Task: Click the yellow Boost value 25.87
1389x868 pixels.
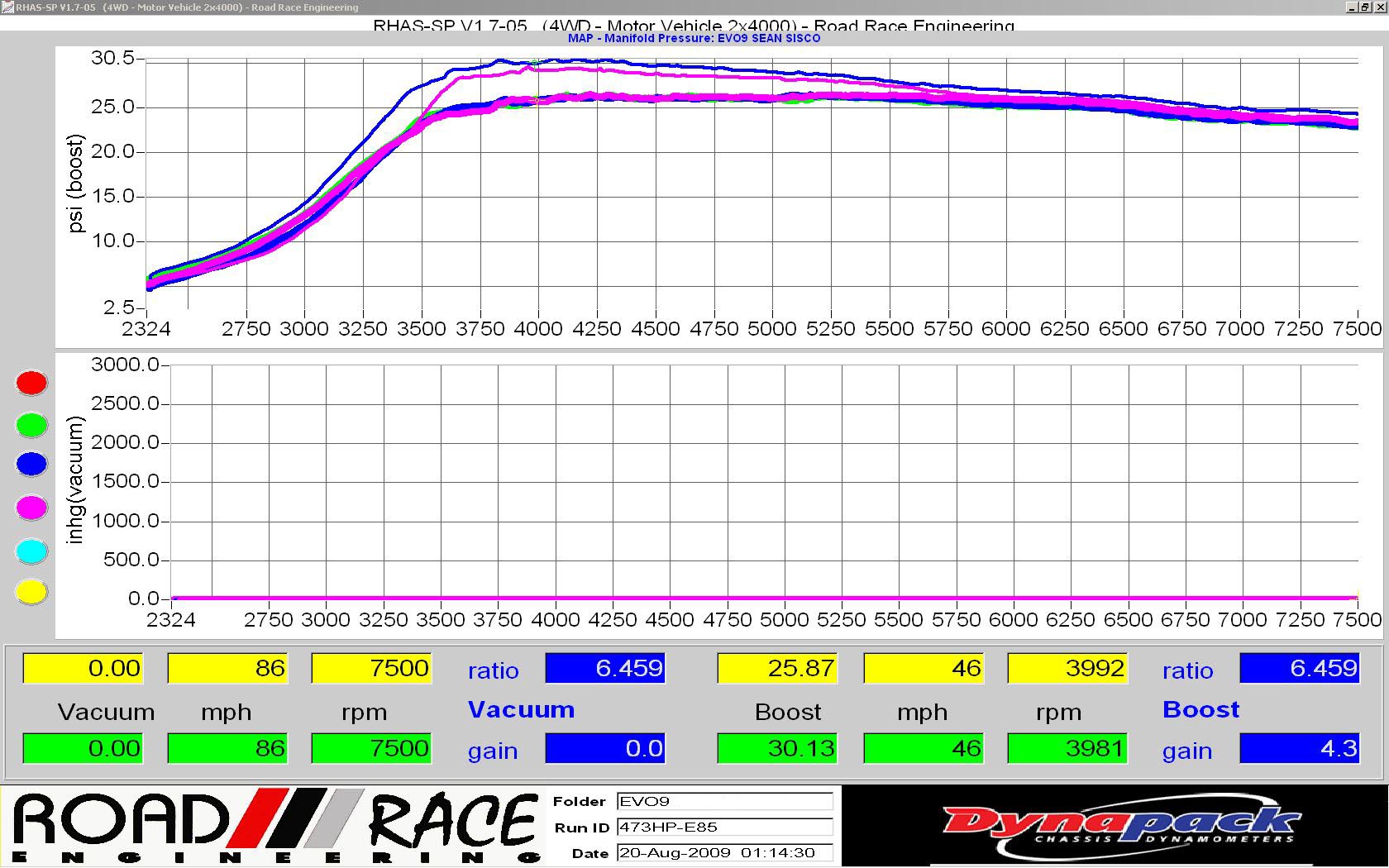Action: pos(777,668)
